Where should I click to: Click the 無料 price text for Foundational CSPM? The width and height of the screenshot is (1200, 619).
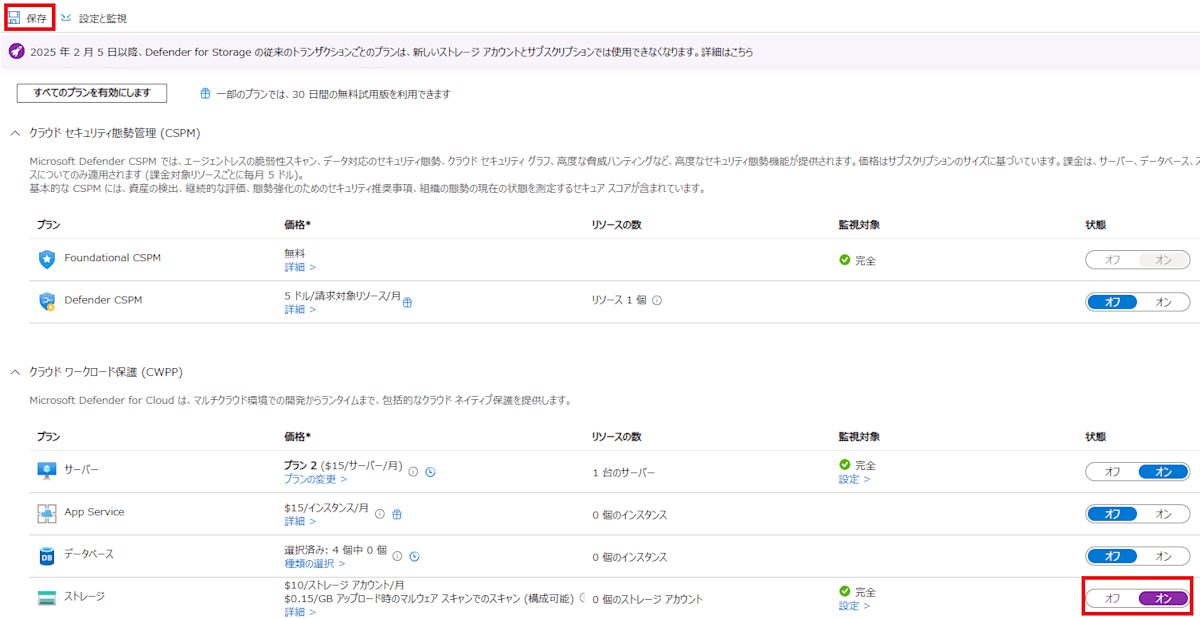pos(294,253)
